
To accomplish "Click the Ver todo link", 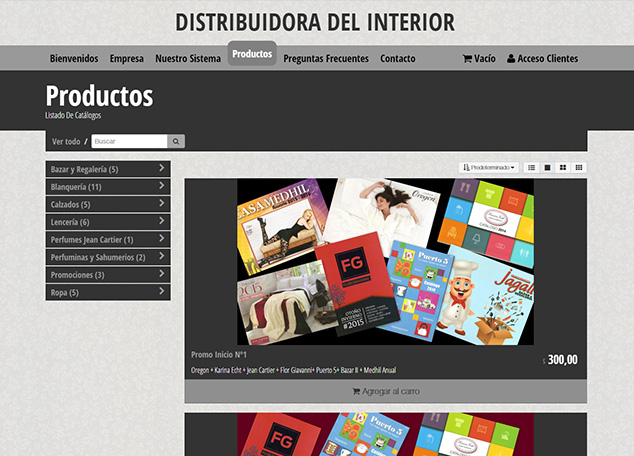I will tap(66, 142).
